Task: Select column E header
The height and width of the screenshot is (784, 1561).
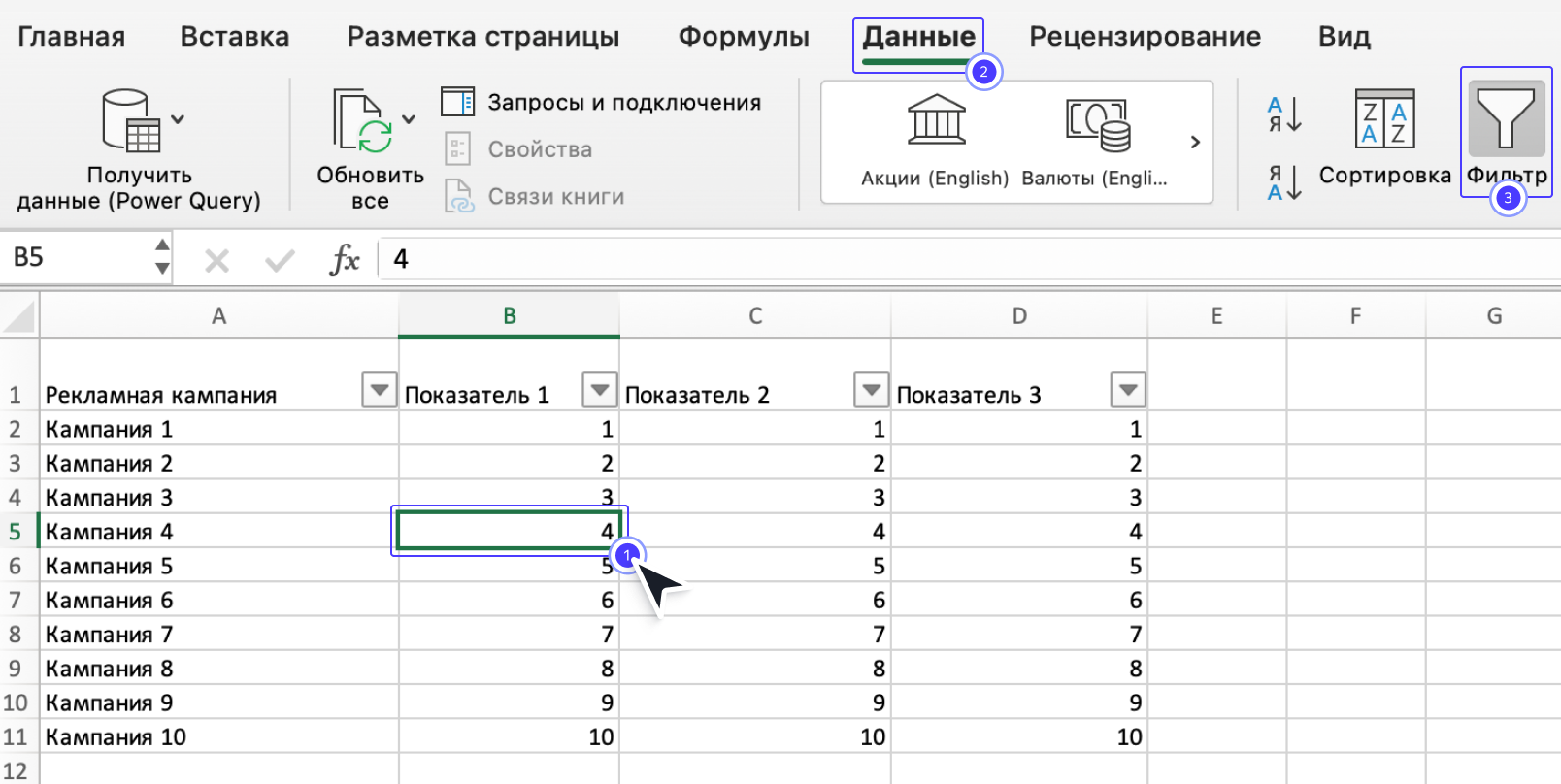Action: [x=1217, y=316]
